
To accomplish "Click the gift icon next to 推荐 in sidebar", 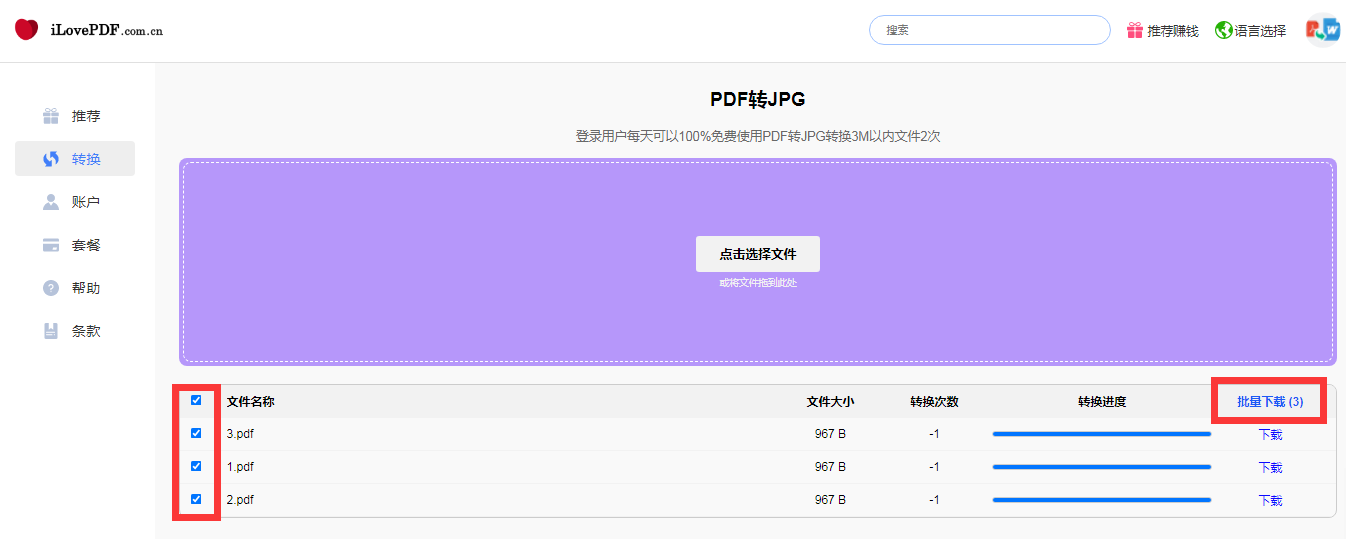I will click(x=51, y=116).
